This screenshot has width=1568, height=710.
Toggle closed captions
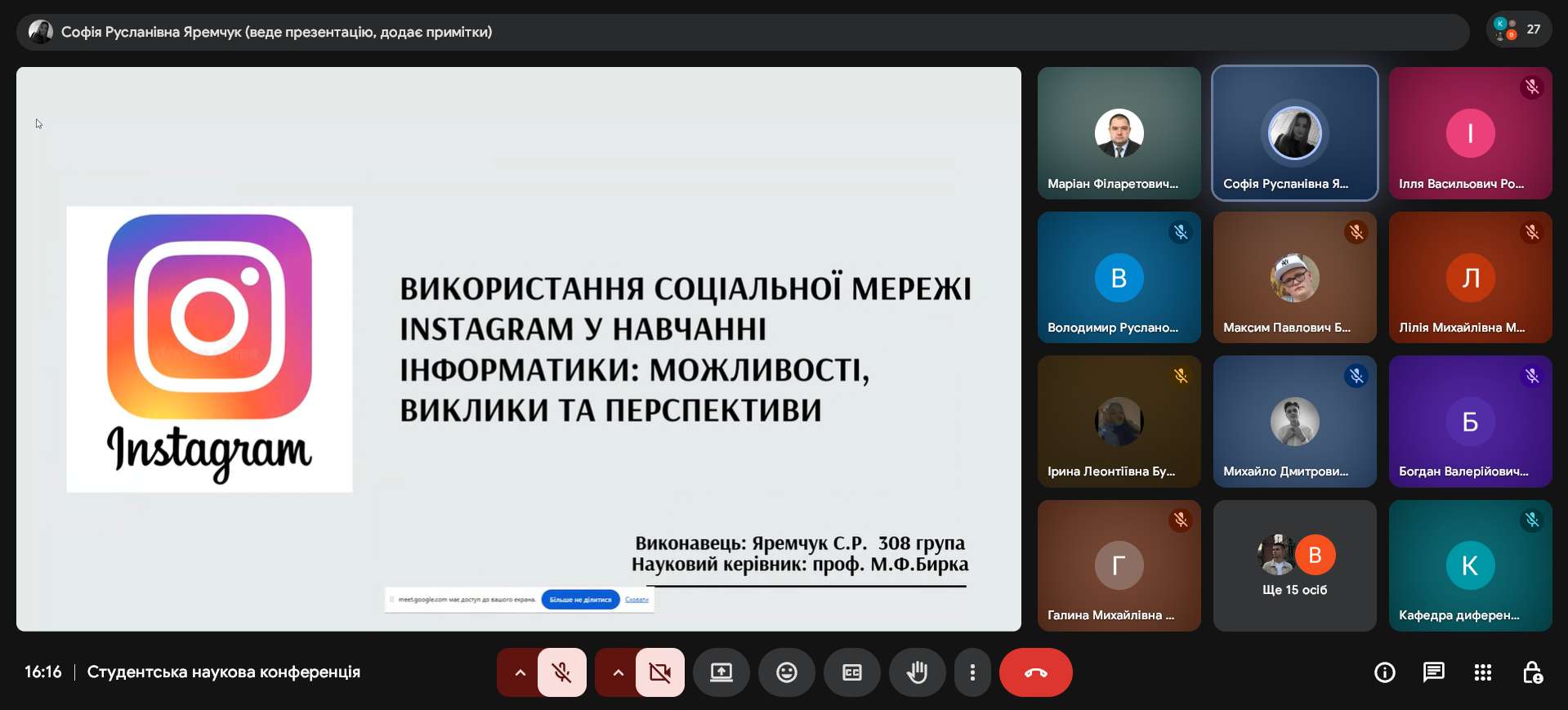[x=852, y=672]
